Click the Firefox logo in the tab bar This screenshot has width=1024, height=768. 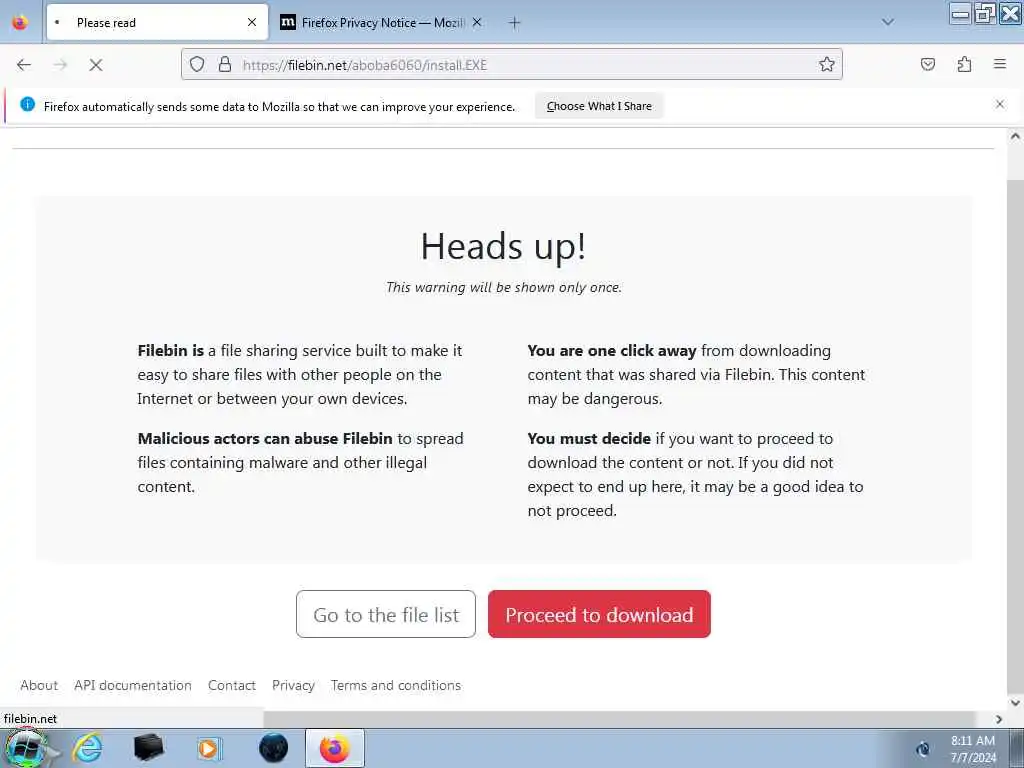point(20,22)
